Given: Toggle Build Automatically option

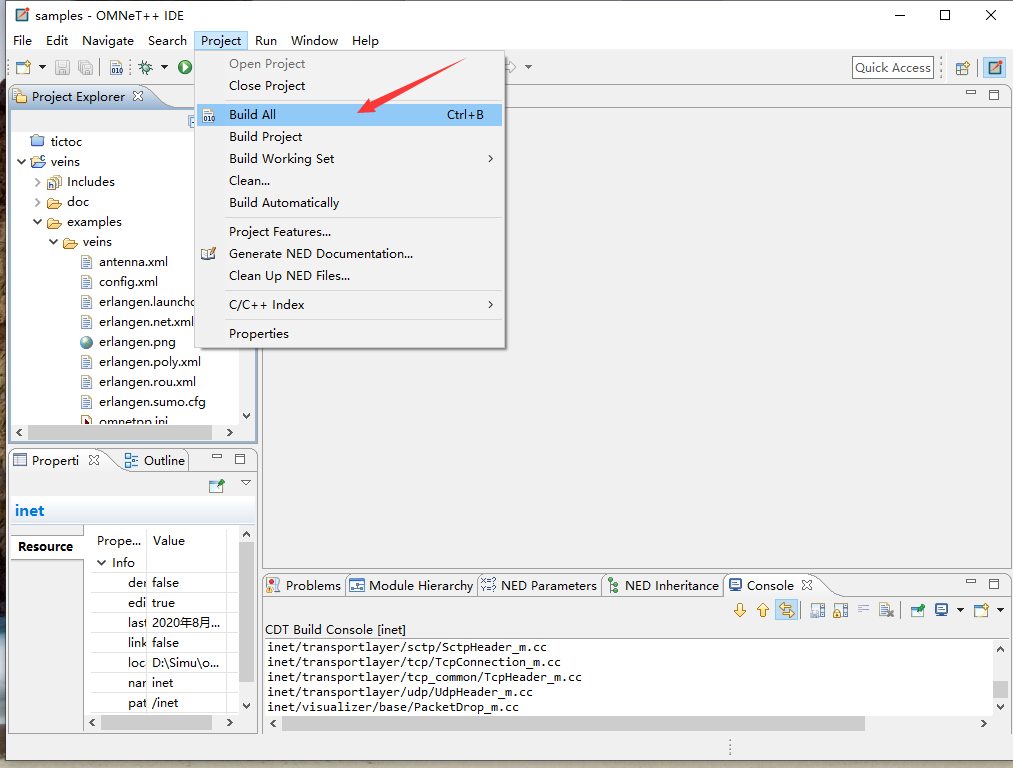Looking at the screenshot, I should 350,202.
